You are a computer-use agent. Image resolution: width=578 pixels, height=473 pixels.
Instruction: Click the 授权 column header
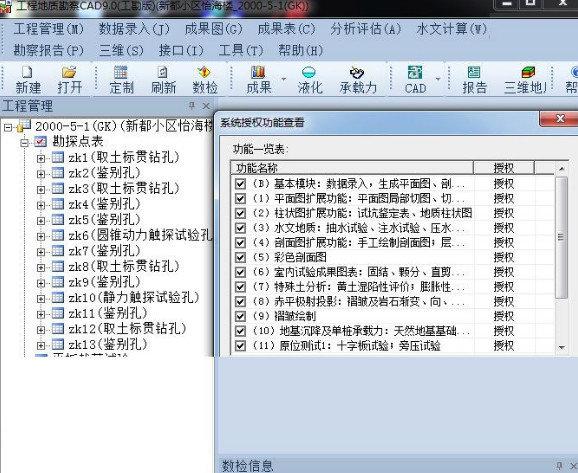click(x=504, y=168)
